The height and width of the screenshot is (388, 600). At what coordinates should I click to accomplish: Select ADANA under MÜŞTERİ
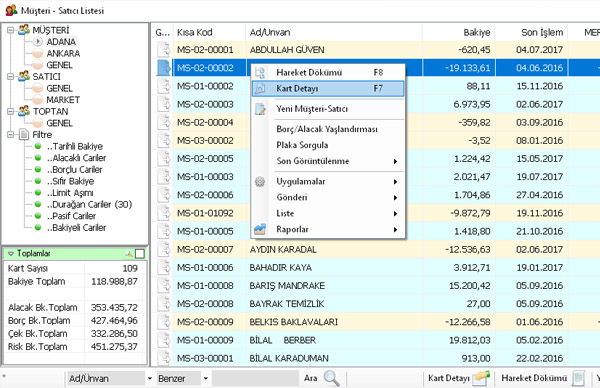coord(61,42)
